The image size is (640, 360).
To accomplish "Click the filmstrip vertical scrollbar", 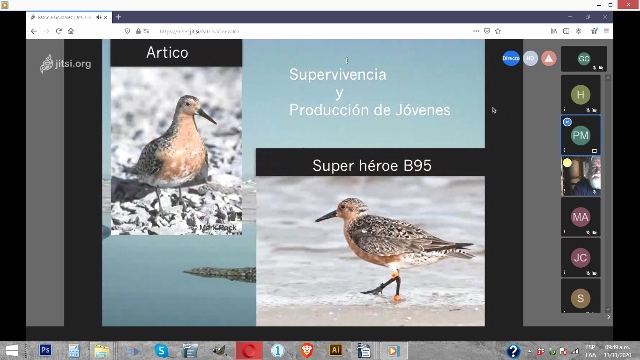I will tap(608, 194).
